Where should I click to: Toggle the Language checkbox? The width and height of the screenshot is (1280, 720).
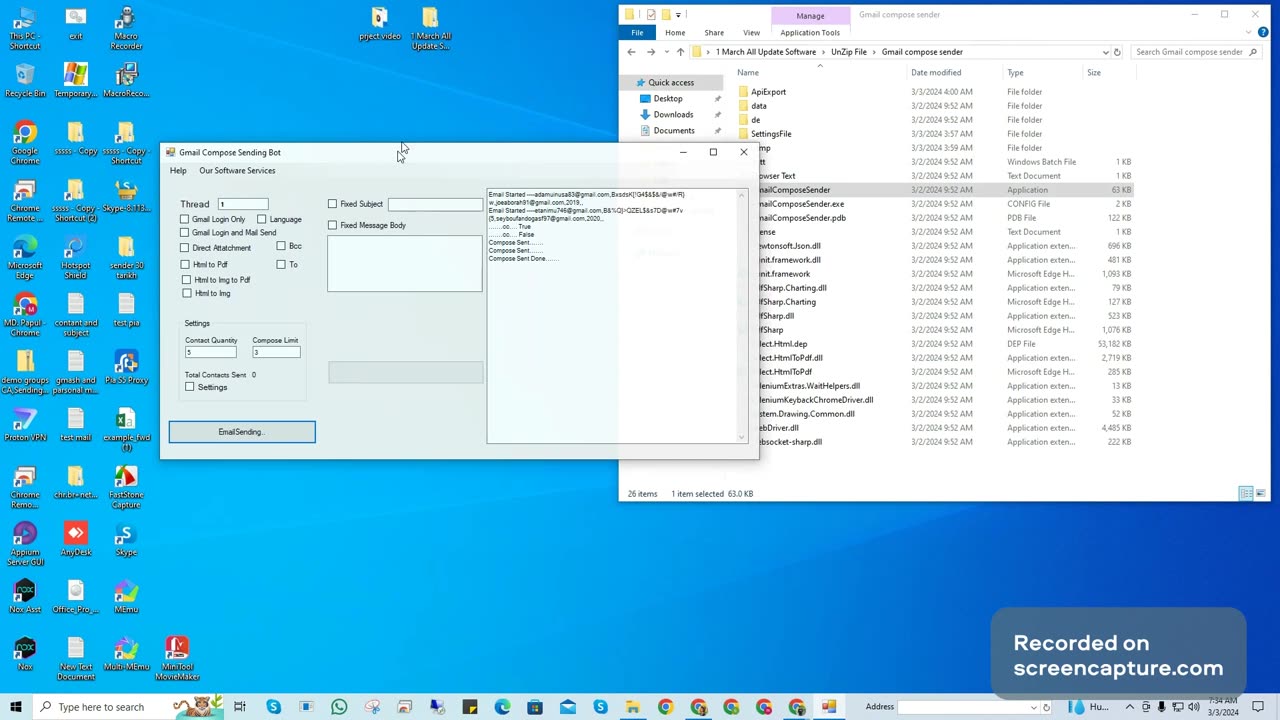[262, 219]
